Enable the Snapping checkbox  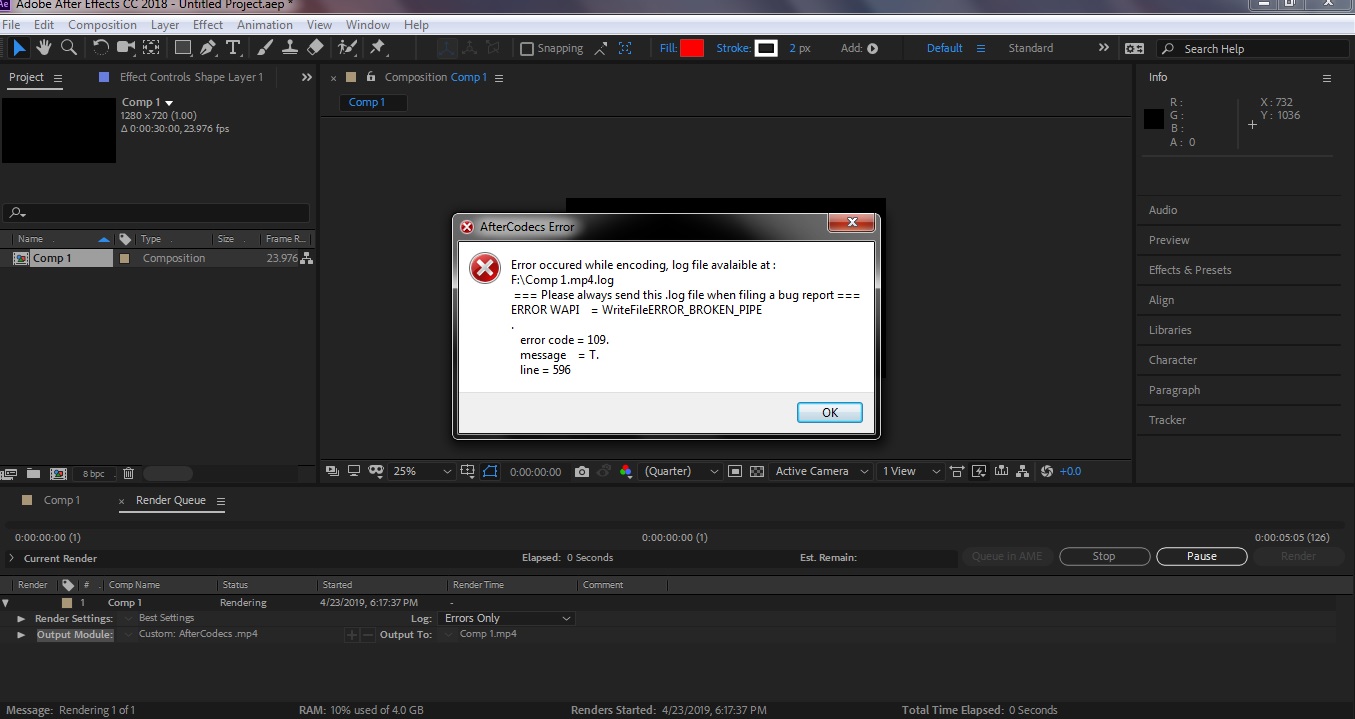tap(527, 48)
